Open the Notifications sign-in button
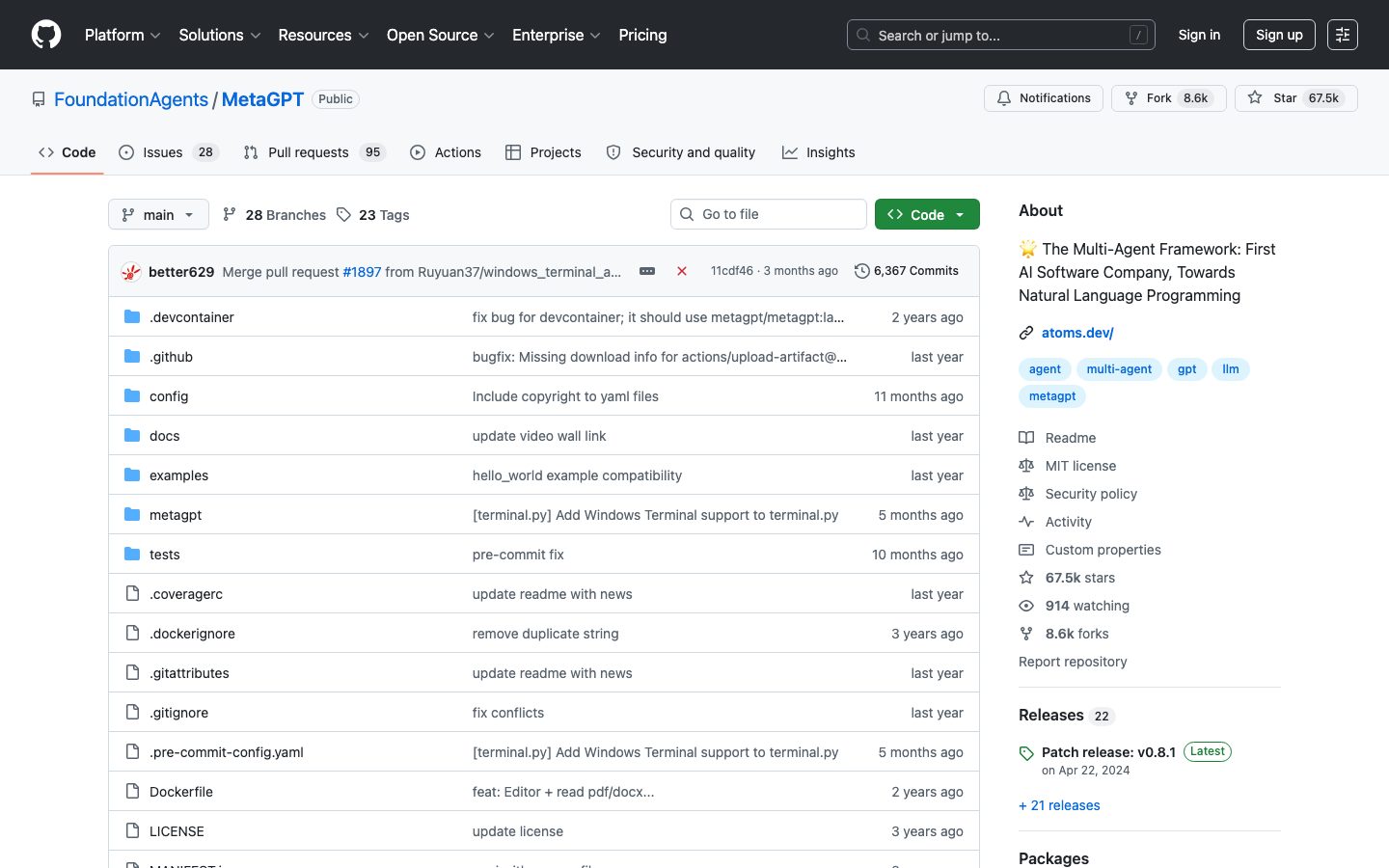This screenshot has height=868, width=1389. (x=1044, y=98)
